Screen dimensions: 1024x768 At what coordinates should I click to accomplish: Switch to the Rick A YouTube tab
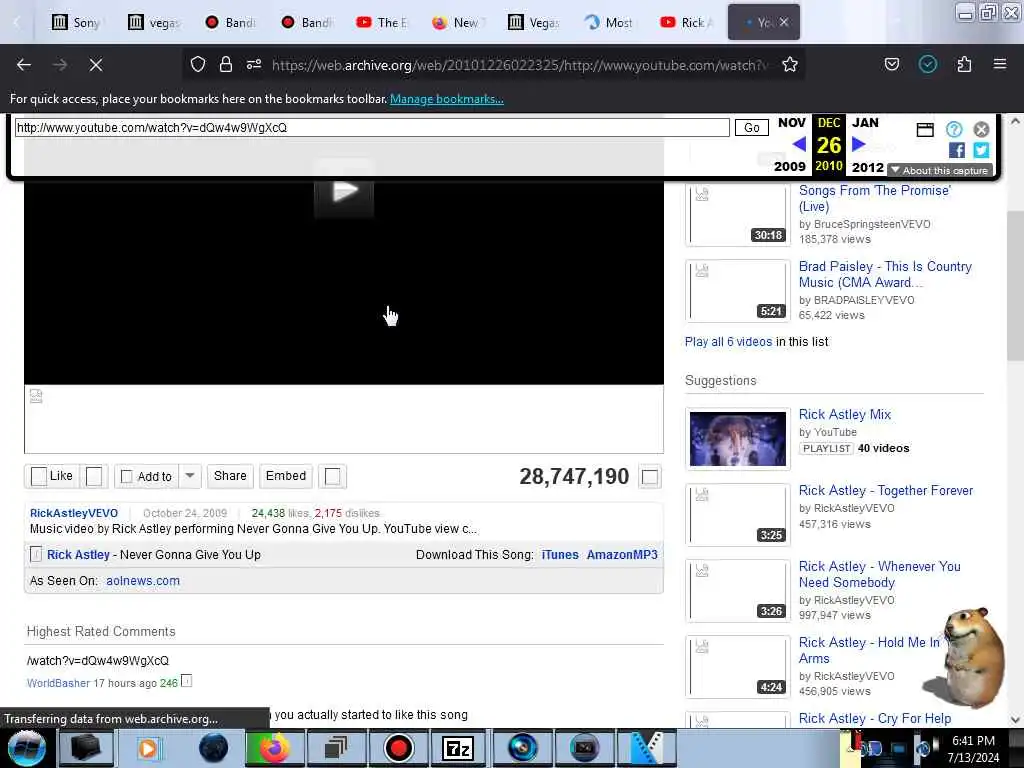click(x=687, y=22)
